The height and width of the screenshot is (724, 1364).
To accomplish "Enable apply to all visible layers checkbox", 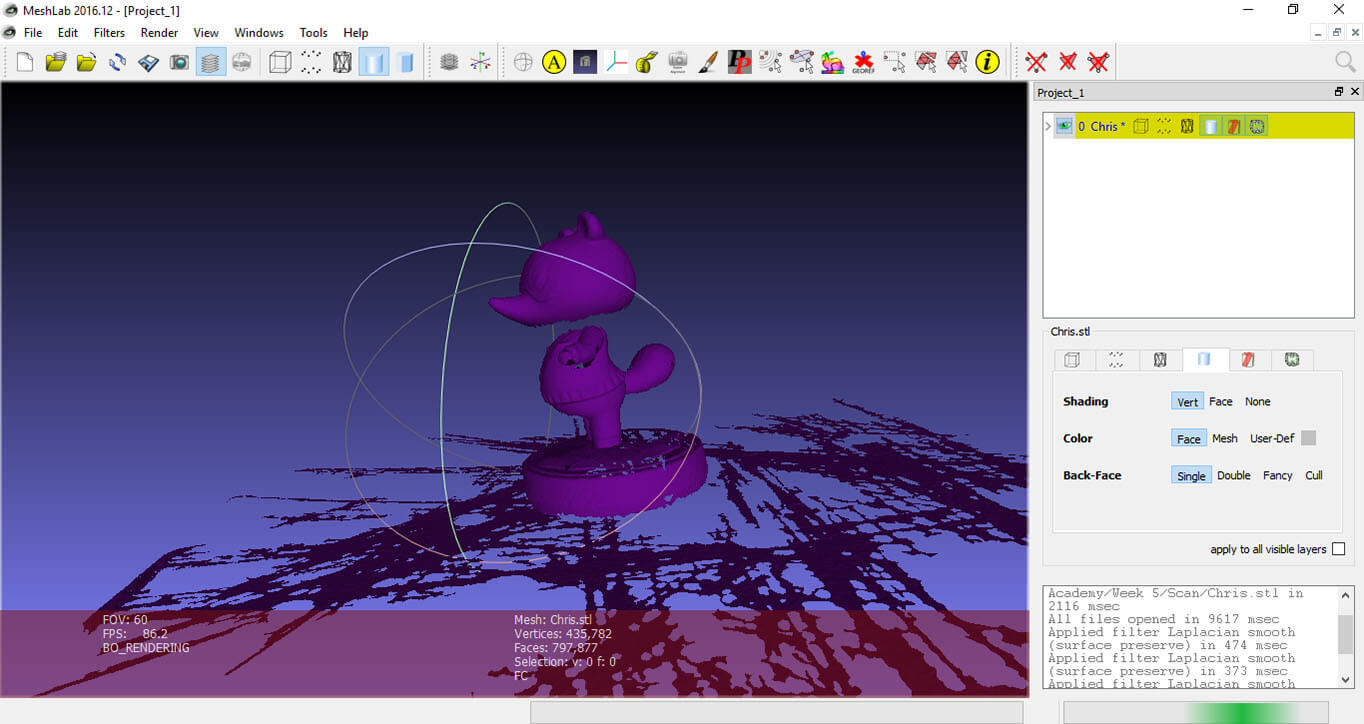I will [x=1338, y=549].
